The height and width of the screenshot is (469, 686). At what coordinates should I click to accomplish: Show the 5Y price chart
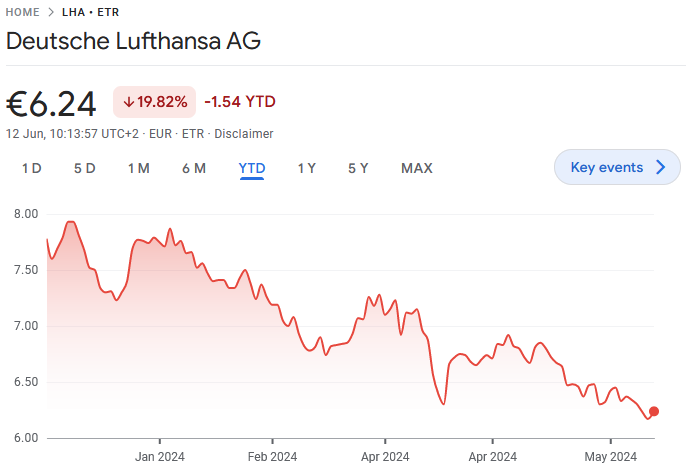(358, 168)
